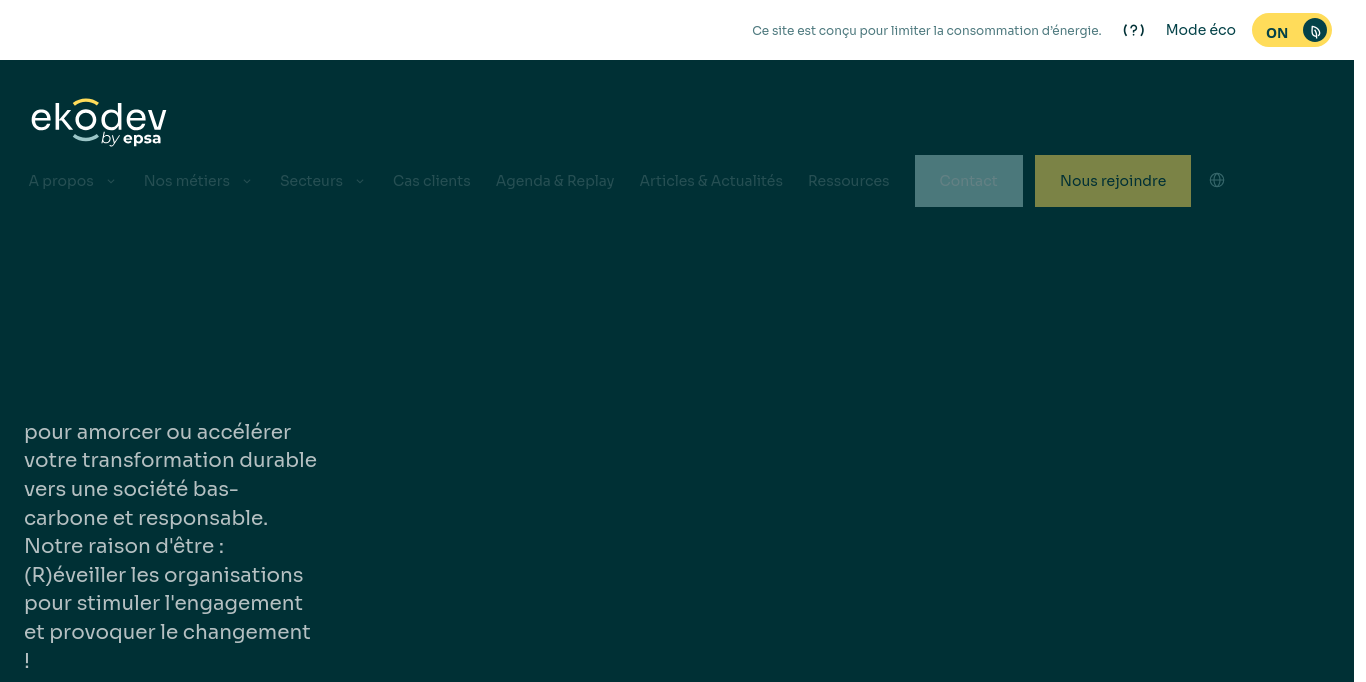The height and width of the screenshot is (682, 1366).
Task: Expand the Secteurs chevron
Action: (360, 181)
